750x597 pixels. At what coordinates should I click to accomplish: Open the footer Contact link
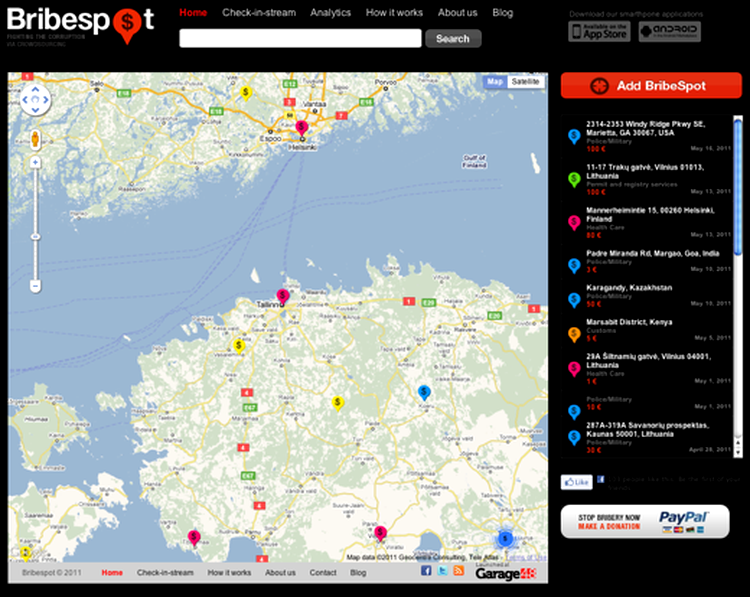(x=323, y=573)
